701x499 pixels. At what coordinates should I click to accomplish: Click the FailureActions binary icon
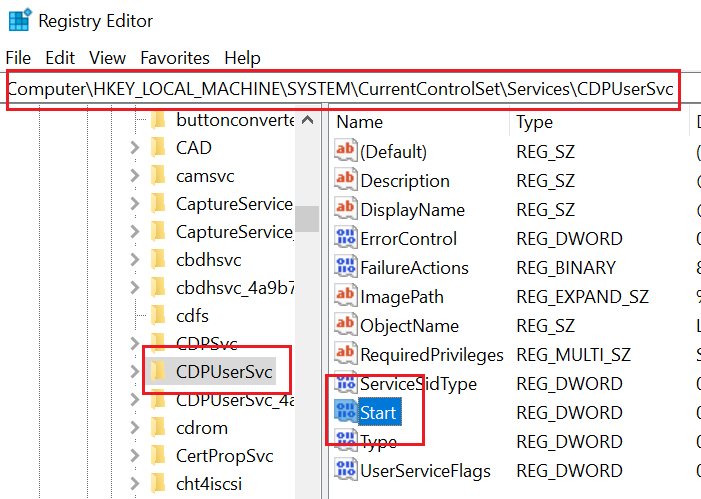346,266
